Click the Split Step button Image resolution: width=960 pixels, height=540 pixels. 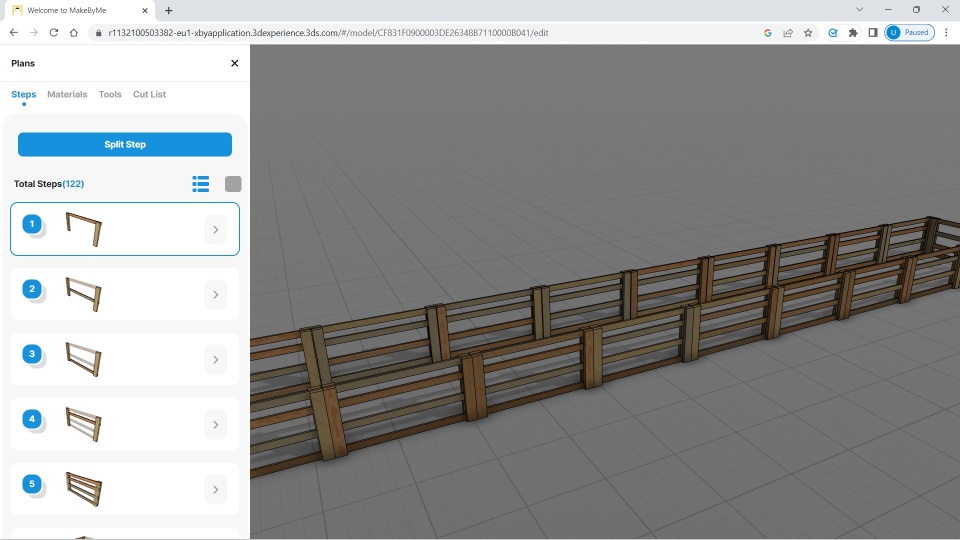125,144
